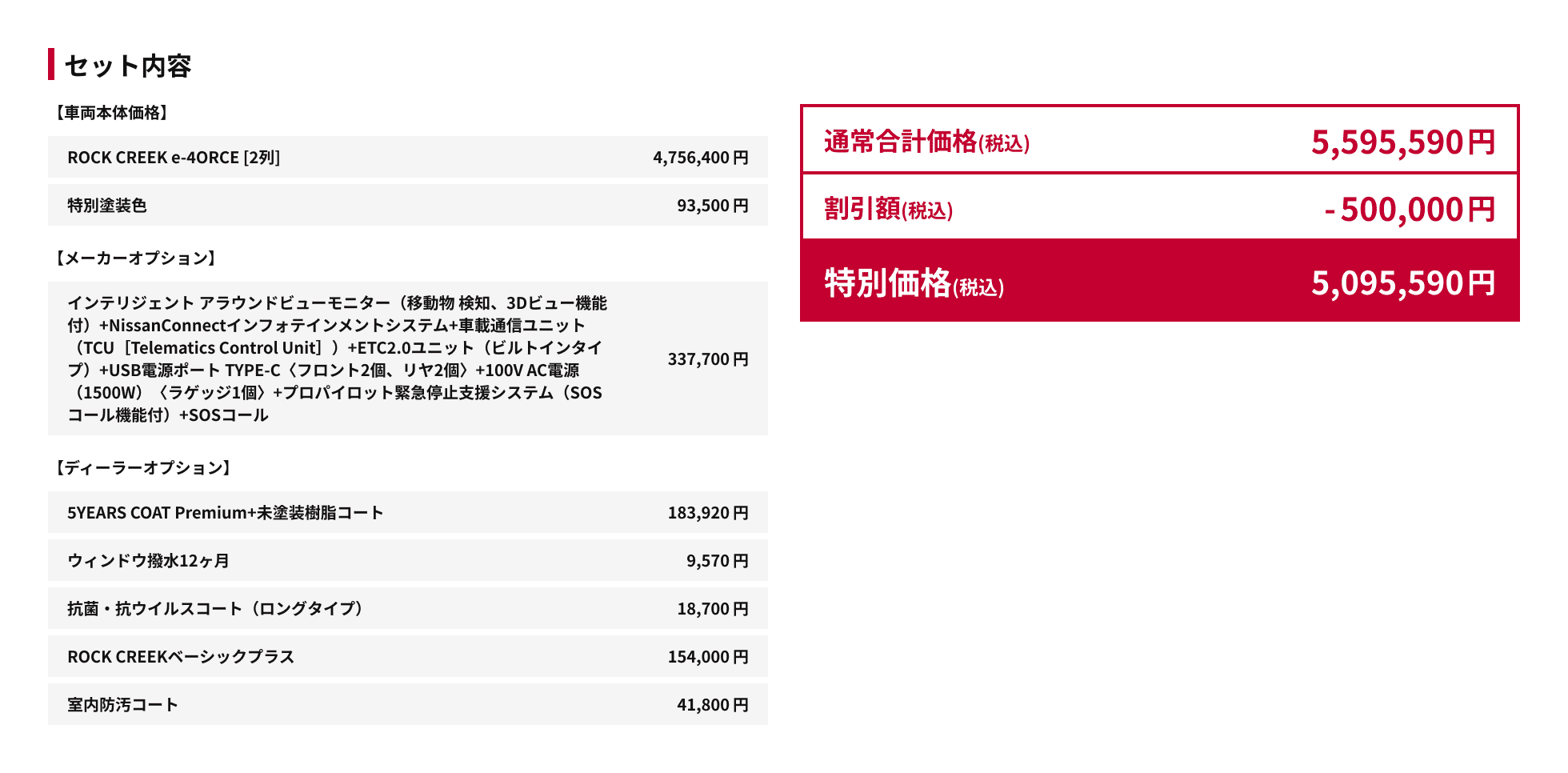This screenshot has height=773, width=1568.
Task: Click the 【ディーラーオプション】 label
Action: coord(143,467)
